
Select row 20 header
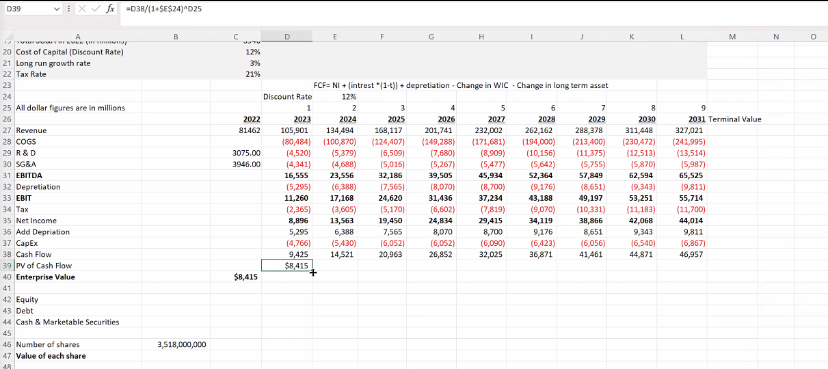click(7, 52)
